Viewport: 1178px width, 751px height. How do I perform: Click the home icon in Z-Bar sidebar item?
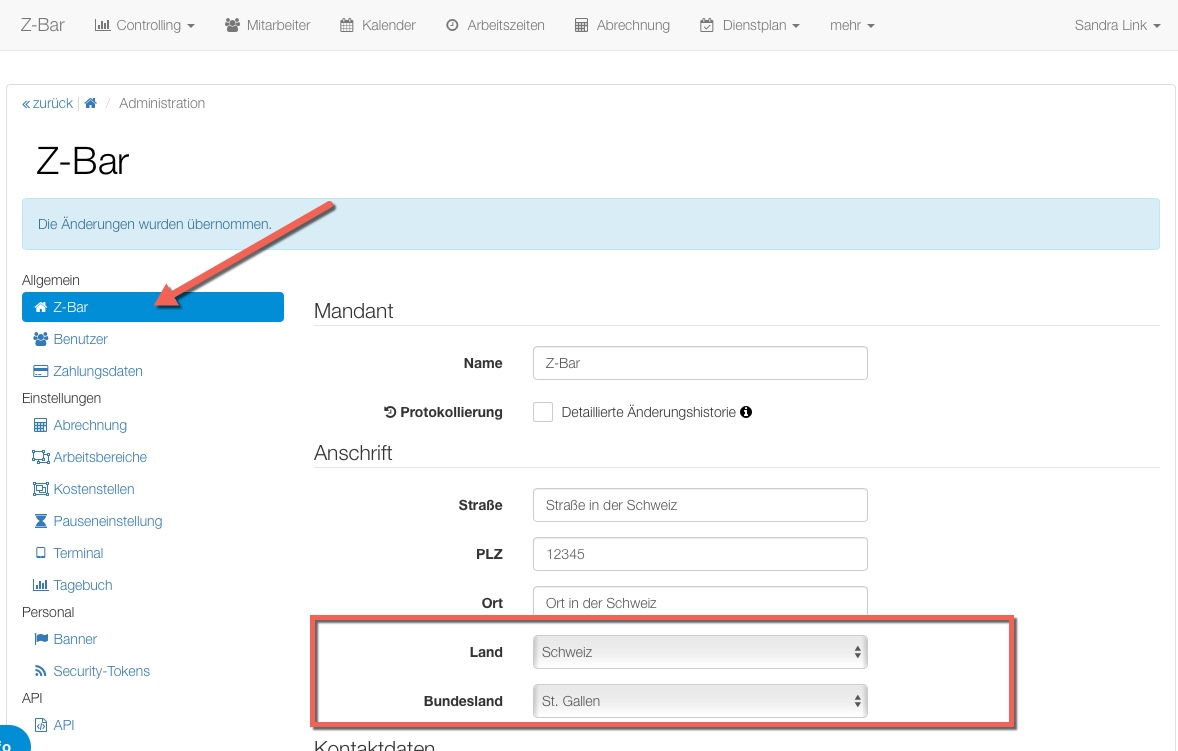click(x=41, y=307)
